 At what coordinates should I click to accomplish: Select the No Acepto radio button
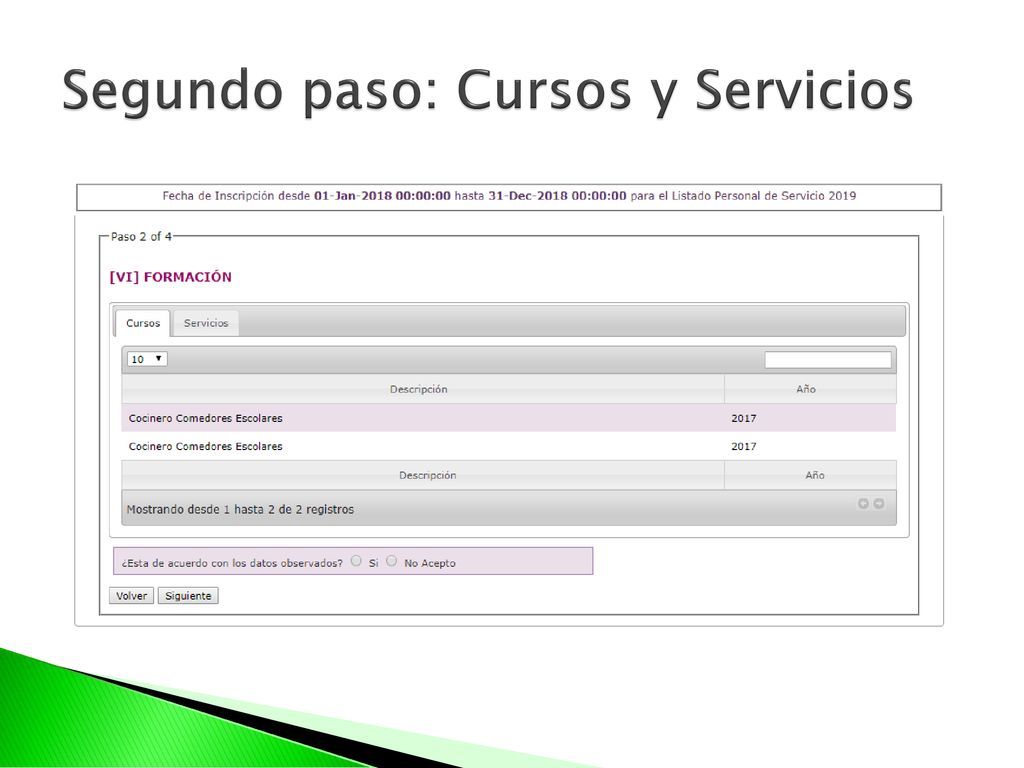(391, 561)
